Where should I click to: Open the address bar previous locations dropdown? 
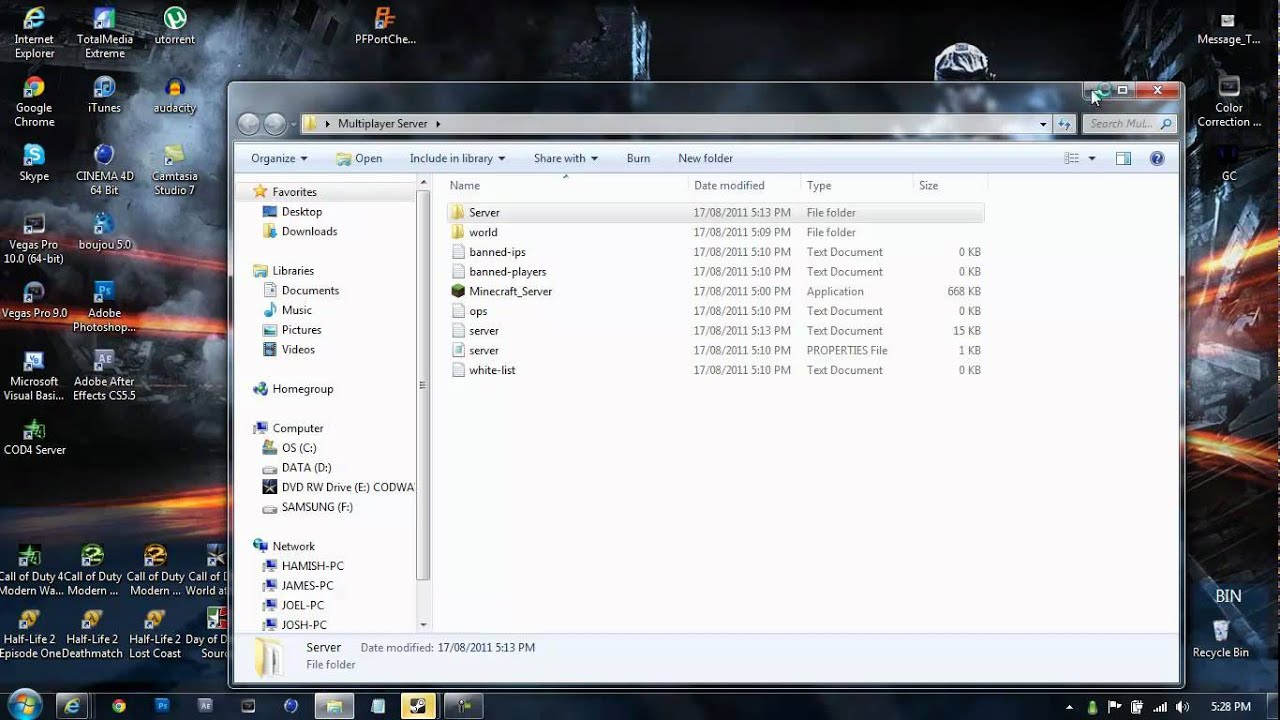(x=1043, y=124)
